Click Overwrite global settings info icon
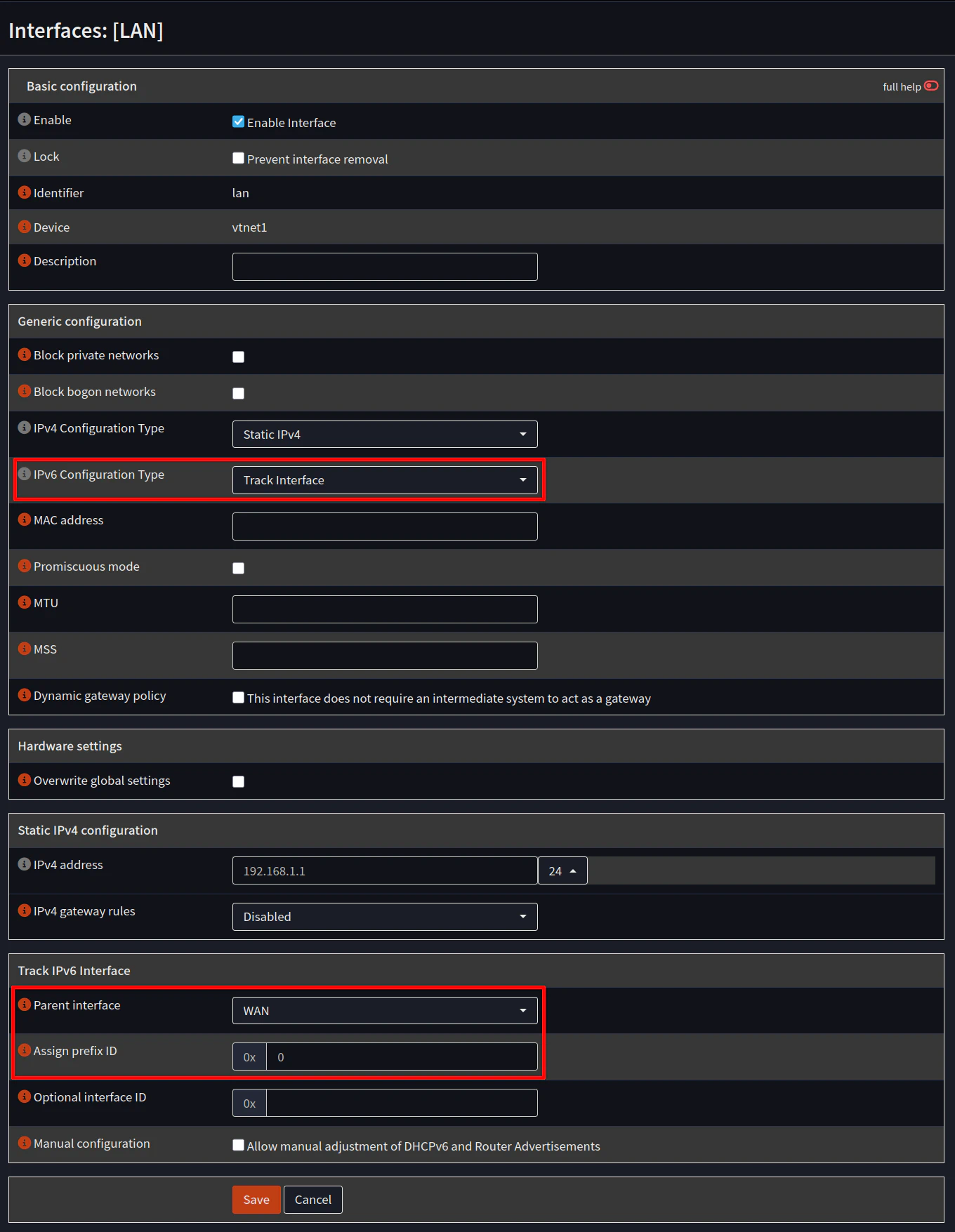This screenshot has width=955, height=1232. [x=24, y=780]
